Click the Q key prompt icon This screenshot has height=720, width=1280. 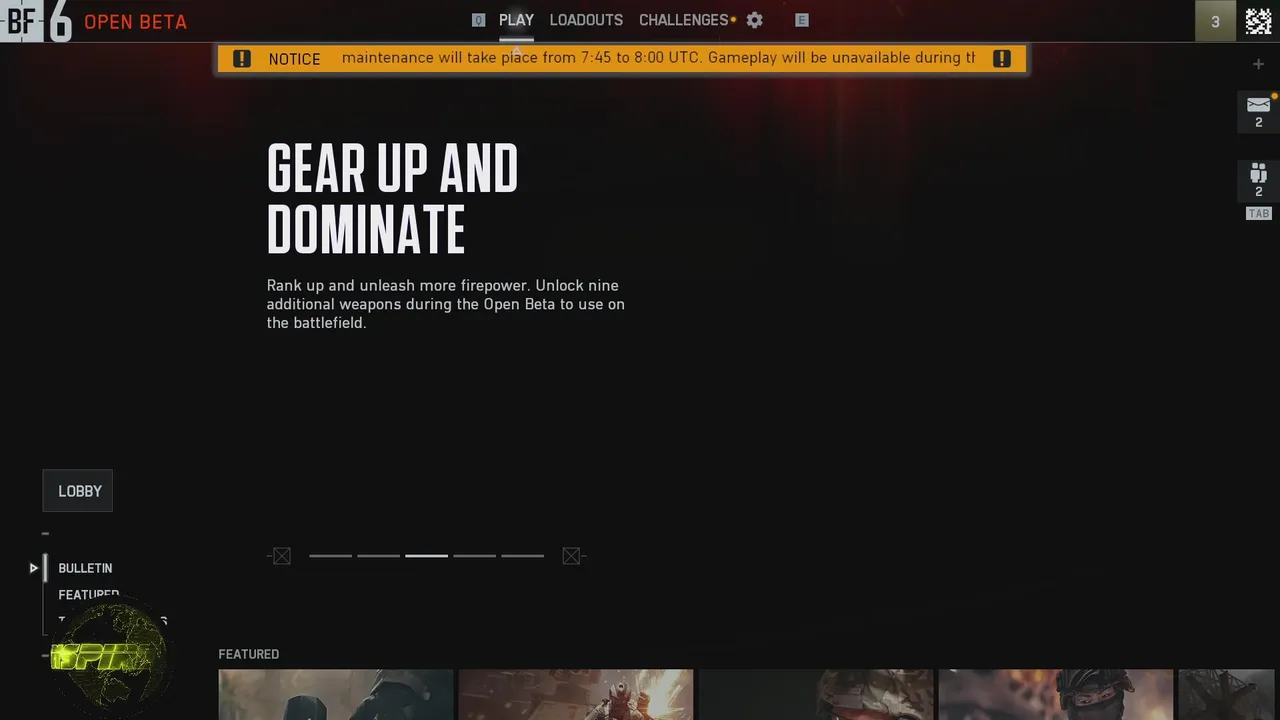478,20
